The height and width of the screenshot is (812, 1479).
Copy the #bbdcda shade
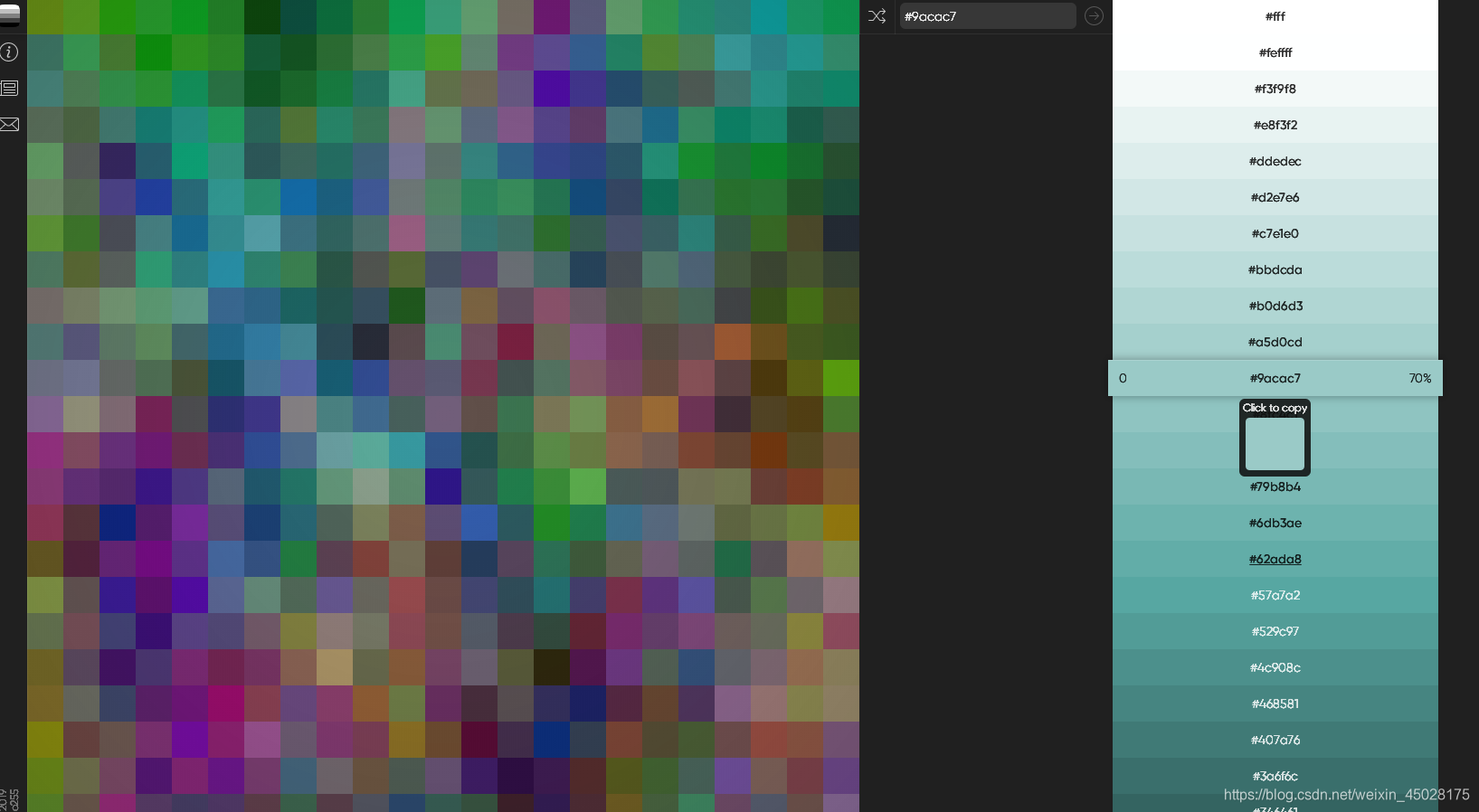(x=1275, y=269)
